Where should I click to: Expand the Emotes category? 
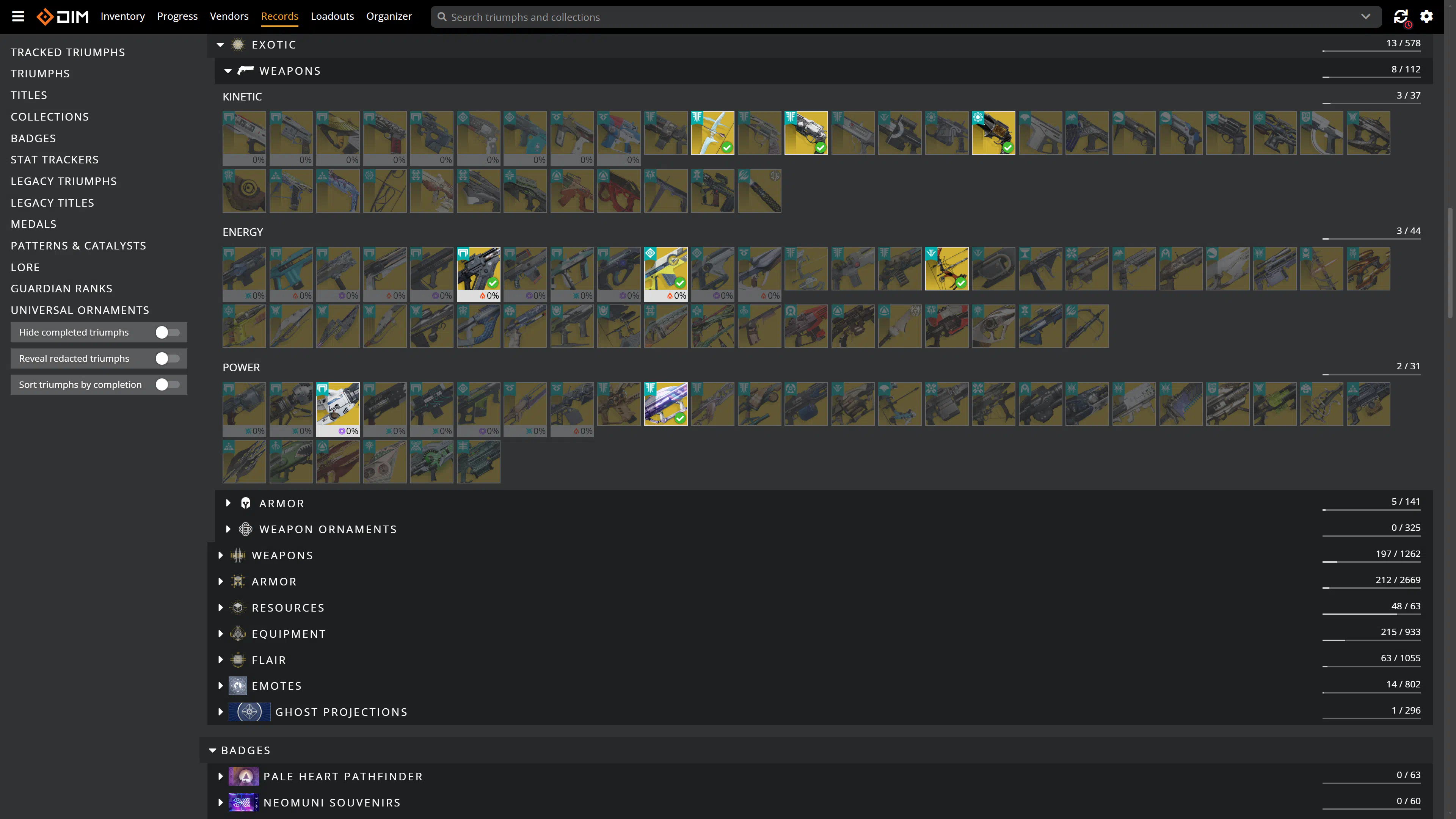[x=220, y=686]
